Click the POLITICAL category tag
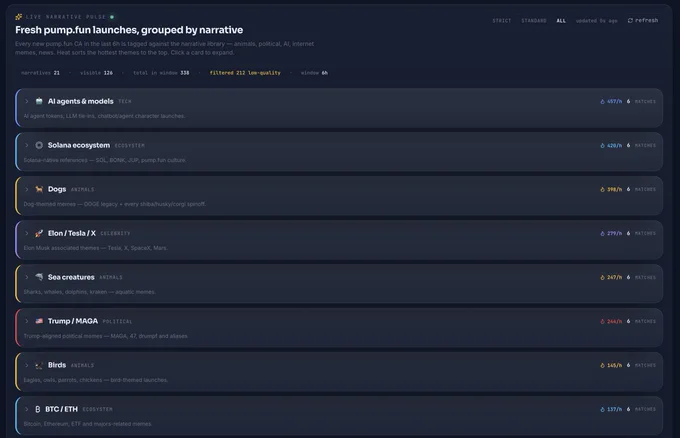Image resolution: width=680 pixels, height=438 pixels. pos(117,322)
